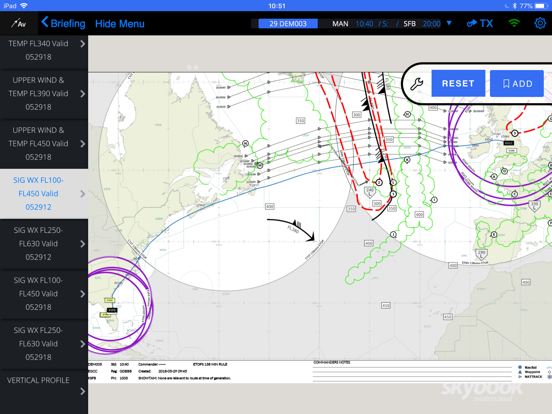
Task: Click Hide Menu
Action: pyautogui.click(x=120, y=24)
